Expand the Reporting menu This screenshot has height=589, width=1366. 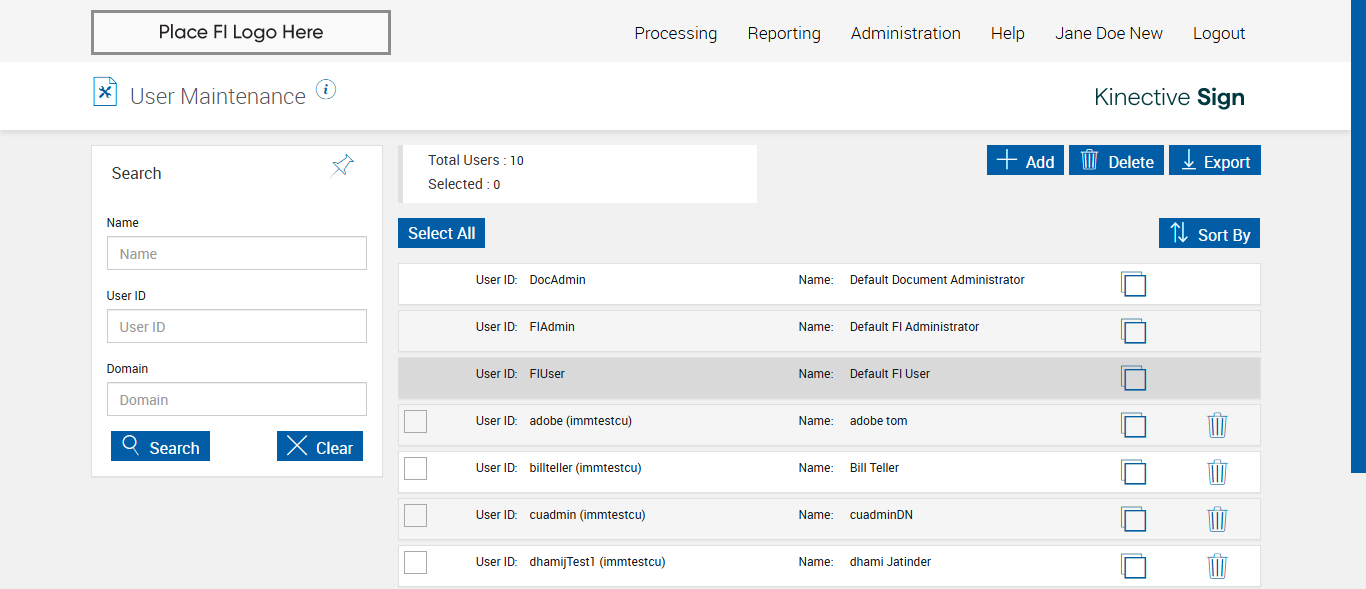pos(784,33)
